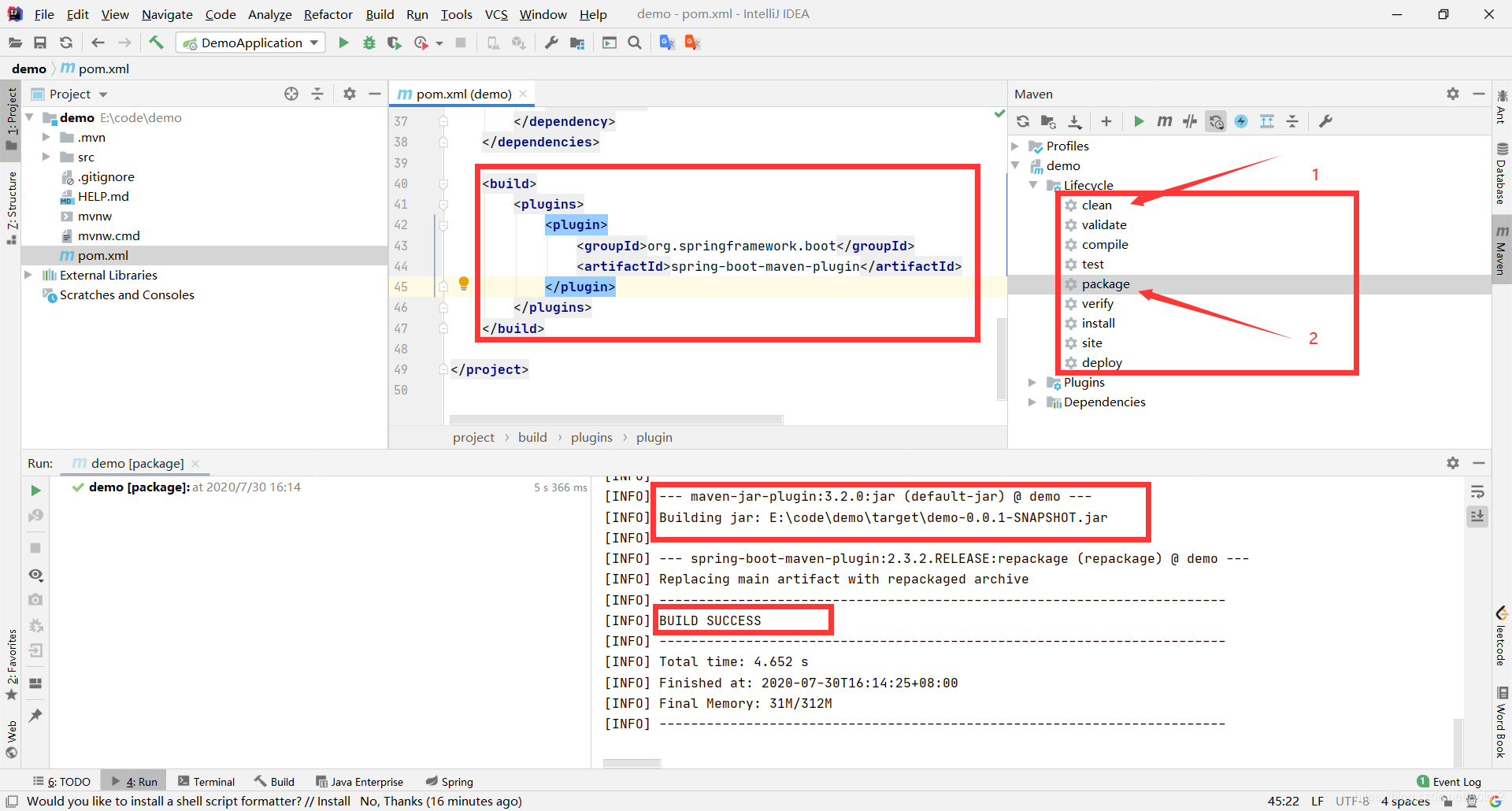Expand the .mvn folder

46,137
